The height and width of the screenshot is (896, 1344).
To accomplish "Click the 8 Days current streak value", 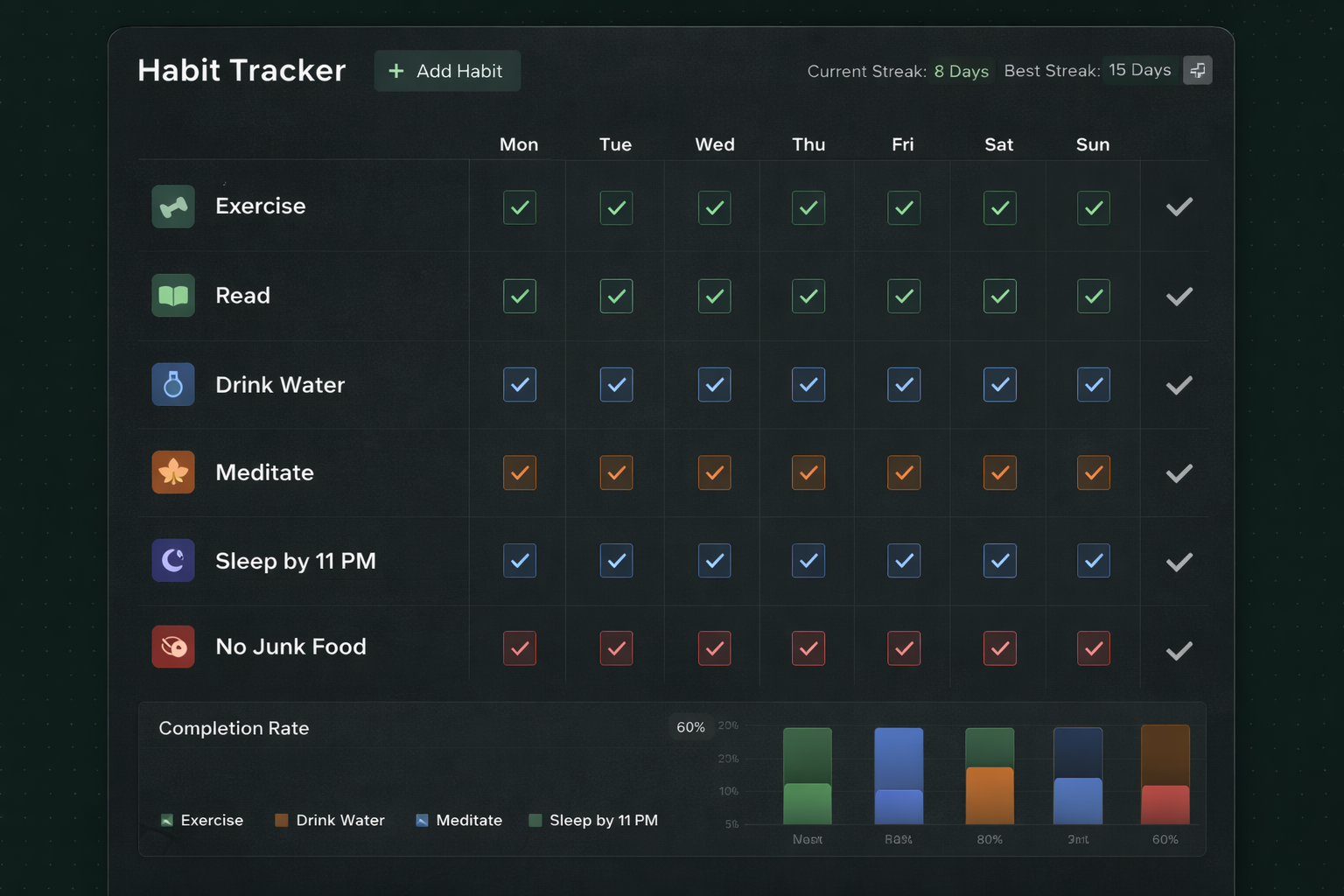I will click(961, 71).
